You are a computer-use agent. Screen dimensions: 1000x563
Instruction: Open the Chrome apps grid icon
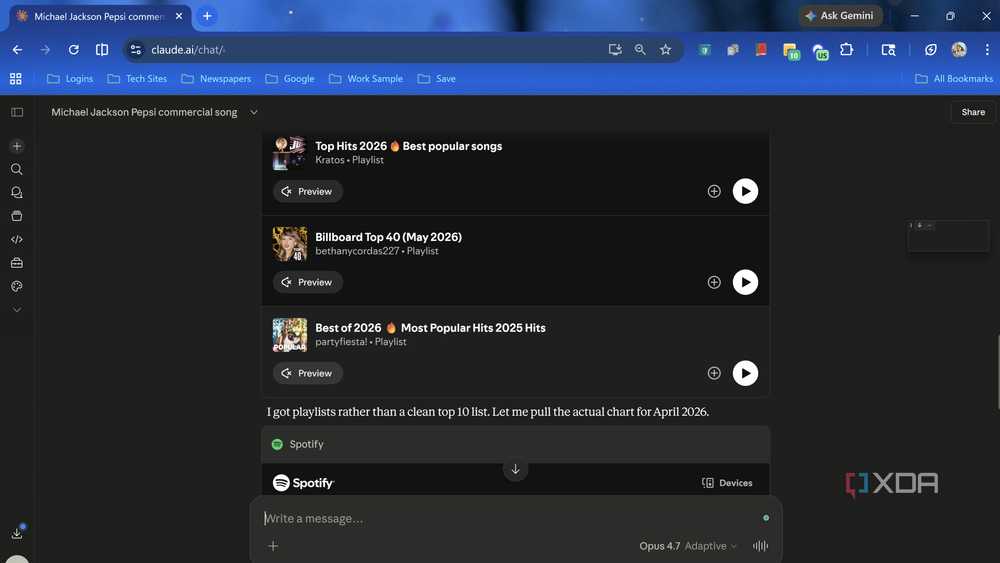[16, 78]
